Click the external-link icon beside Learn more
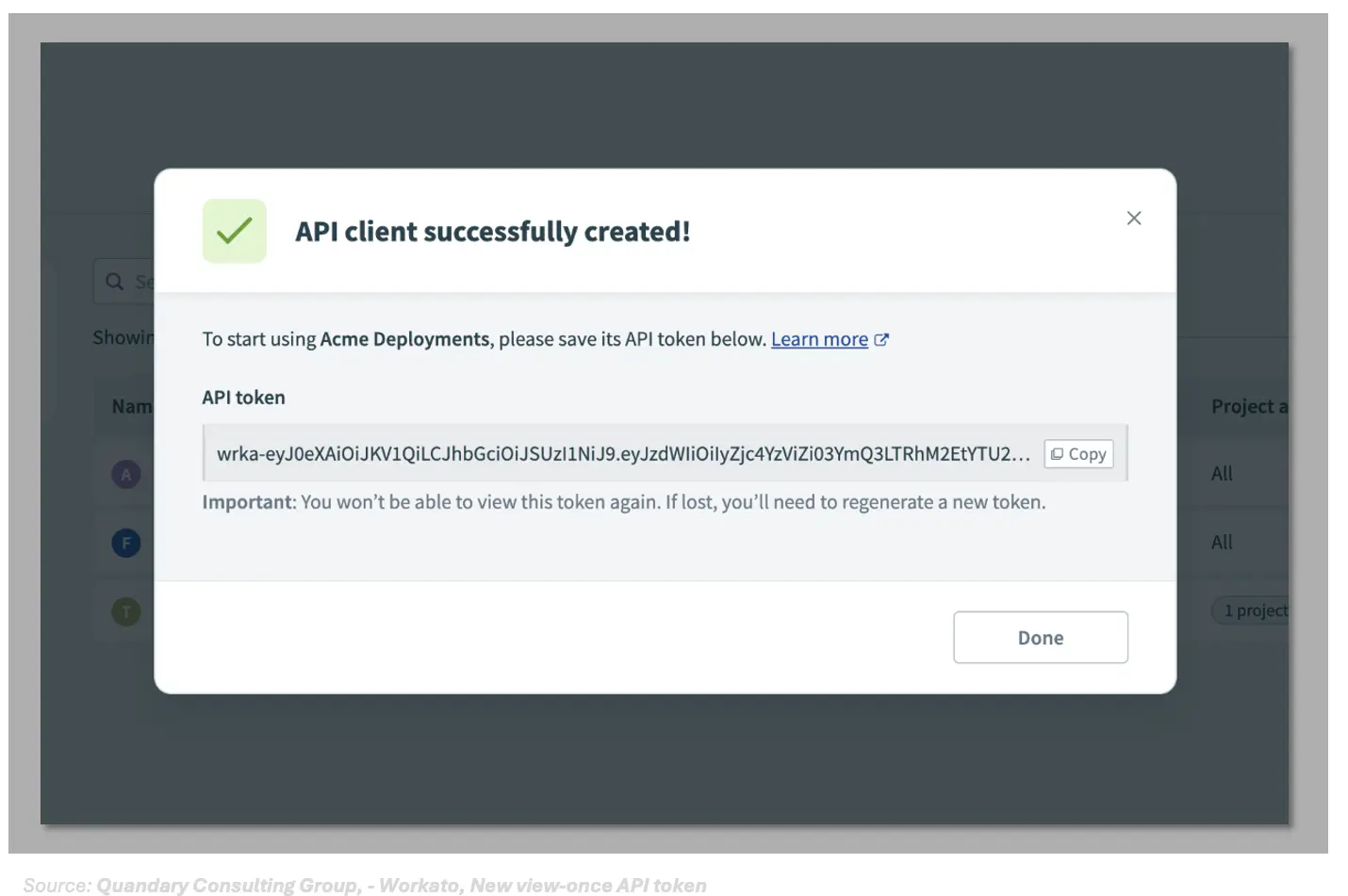This screenshot has height=896, width=1348. [881, 339]
